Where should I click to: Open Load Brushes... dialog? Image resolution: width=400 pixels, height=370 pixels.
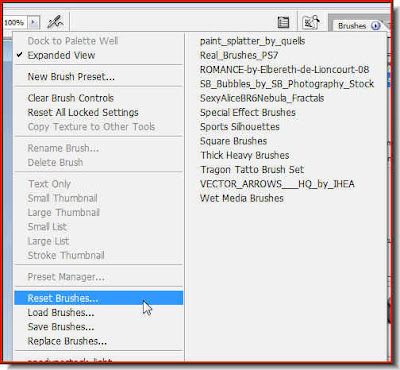[99, 312]
